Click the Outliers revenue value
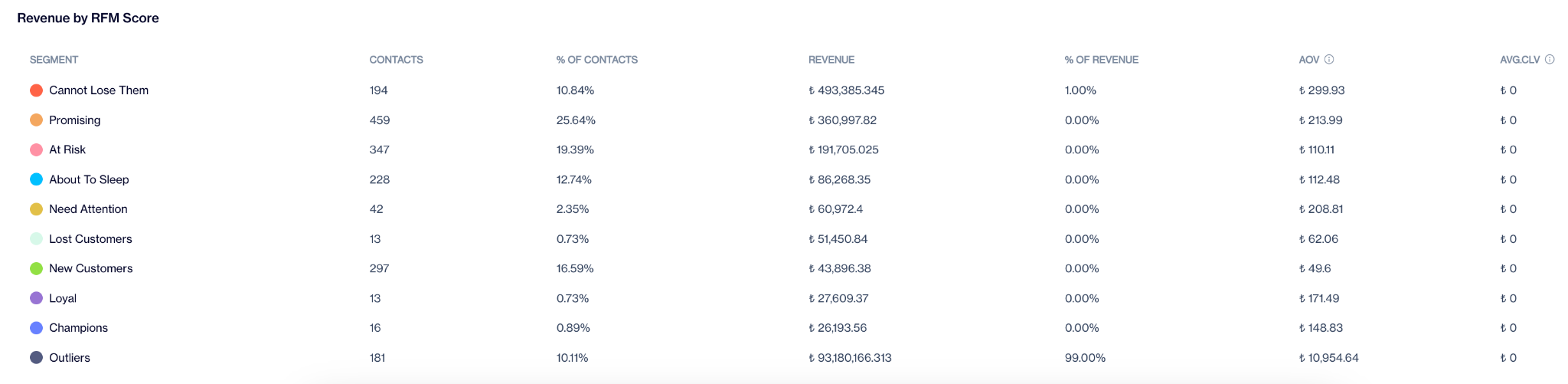Screen dimensions: 1568x384 (850, 358)
